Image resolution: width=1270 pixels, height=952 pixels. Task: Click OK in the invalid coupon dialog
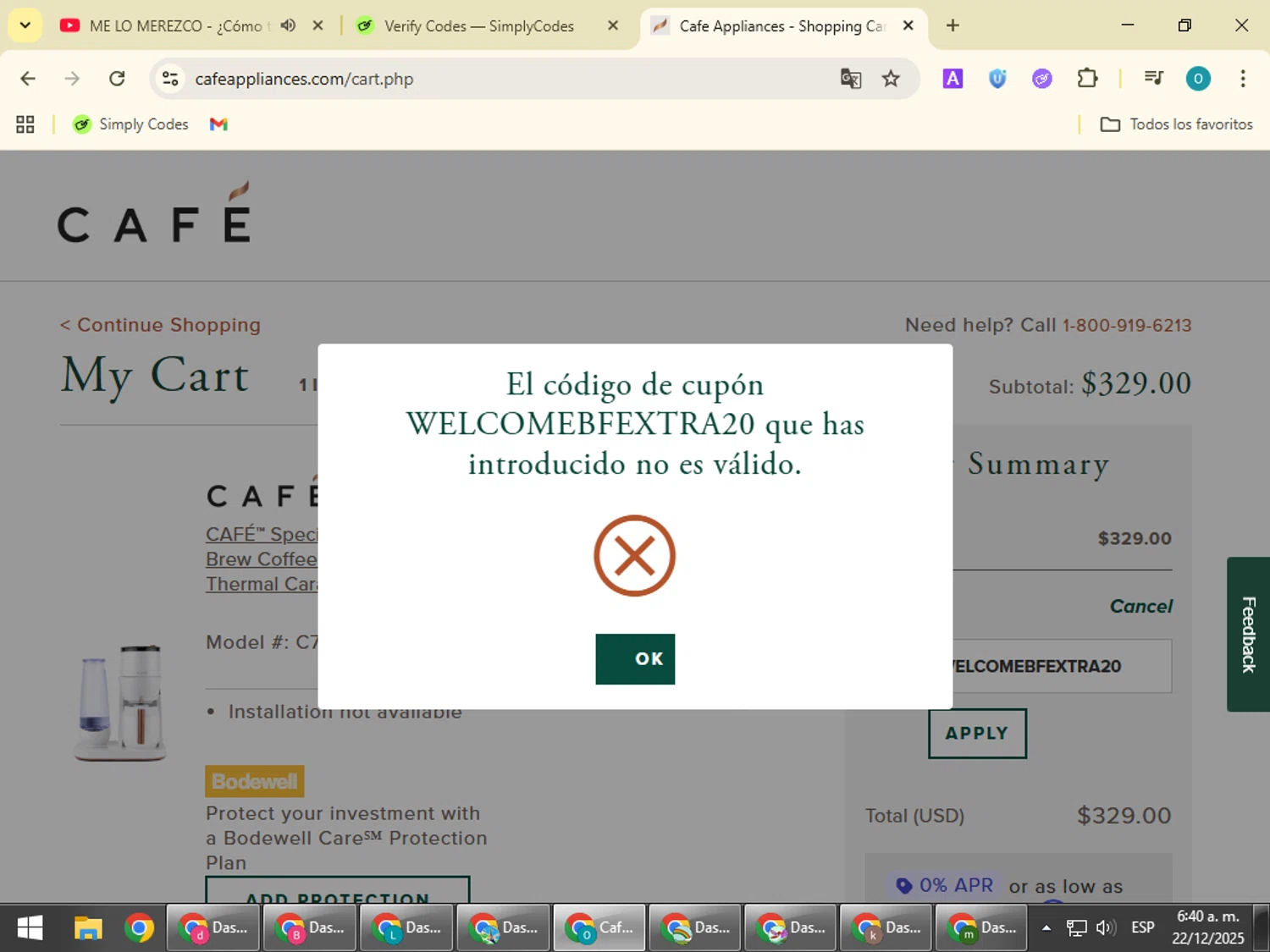(635, 658)
